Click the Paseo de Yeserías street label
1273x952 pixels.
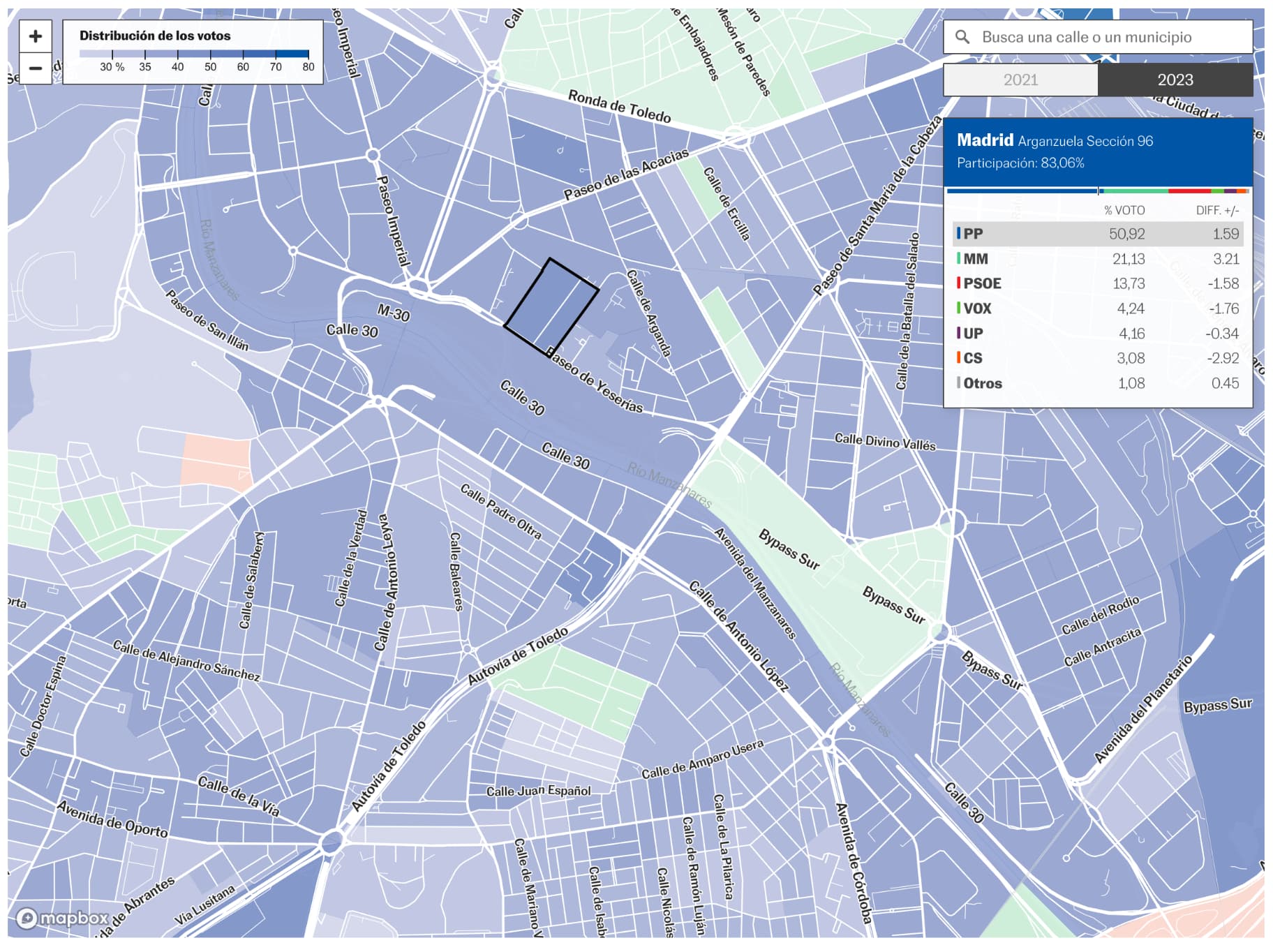tap(595, 380)
